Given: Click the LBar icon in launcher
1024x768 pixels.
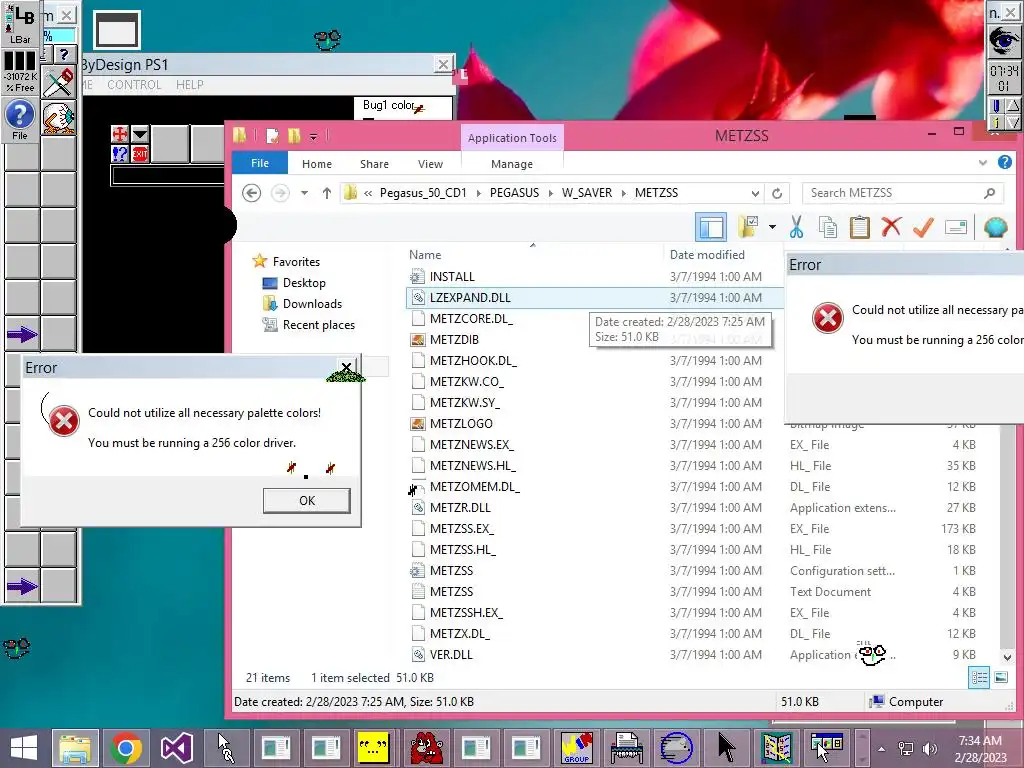Looking at the screenshot, I should [20, 24].
